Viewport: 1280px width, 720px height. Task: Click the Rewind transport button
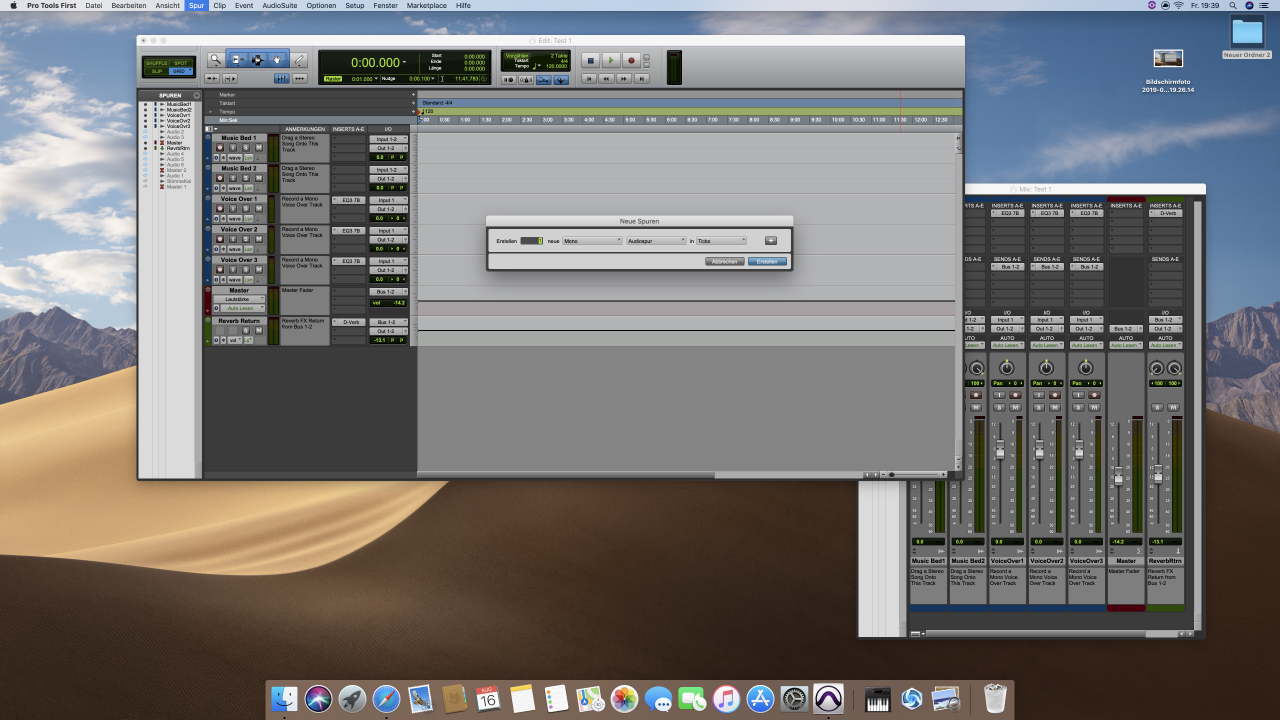tap(607, 78)
